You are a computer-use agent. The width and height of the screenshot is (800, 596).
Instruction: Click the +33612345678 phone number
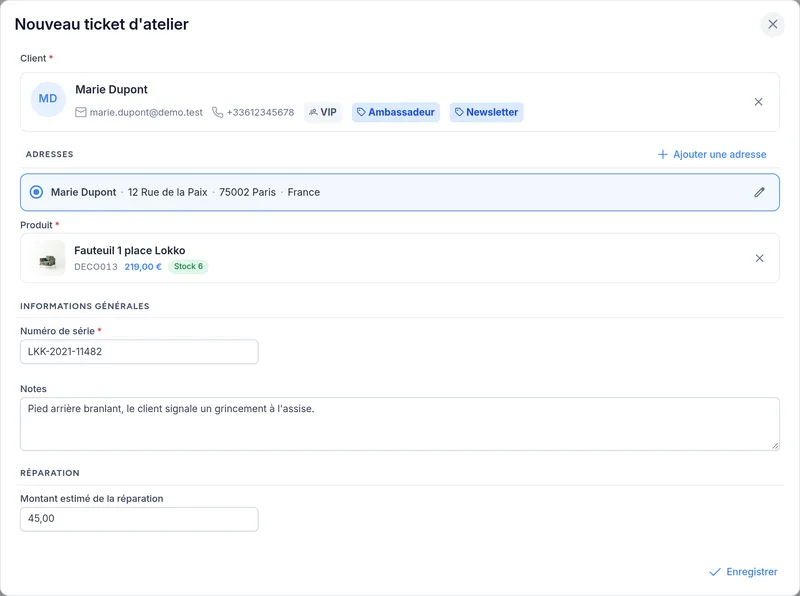[260, 112]
